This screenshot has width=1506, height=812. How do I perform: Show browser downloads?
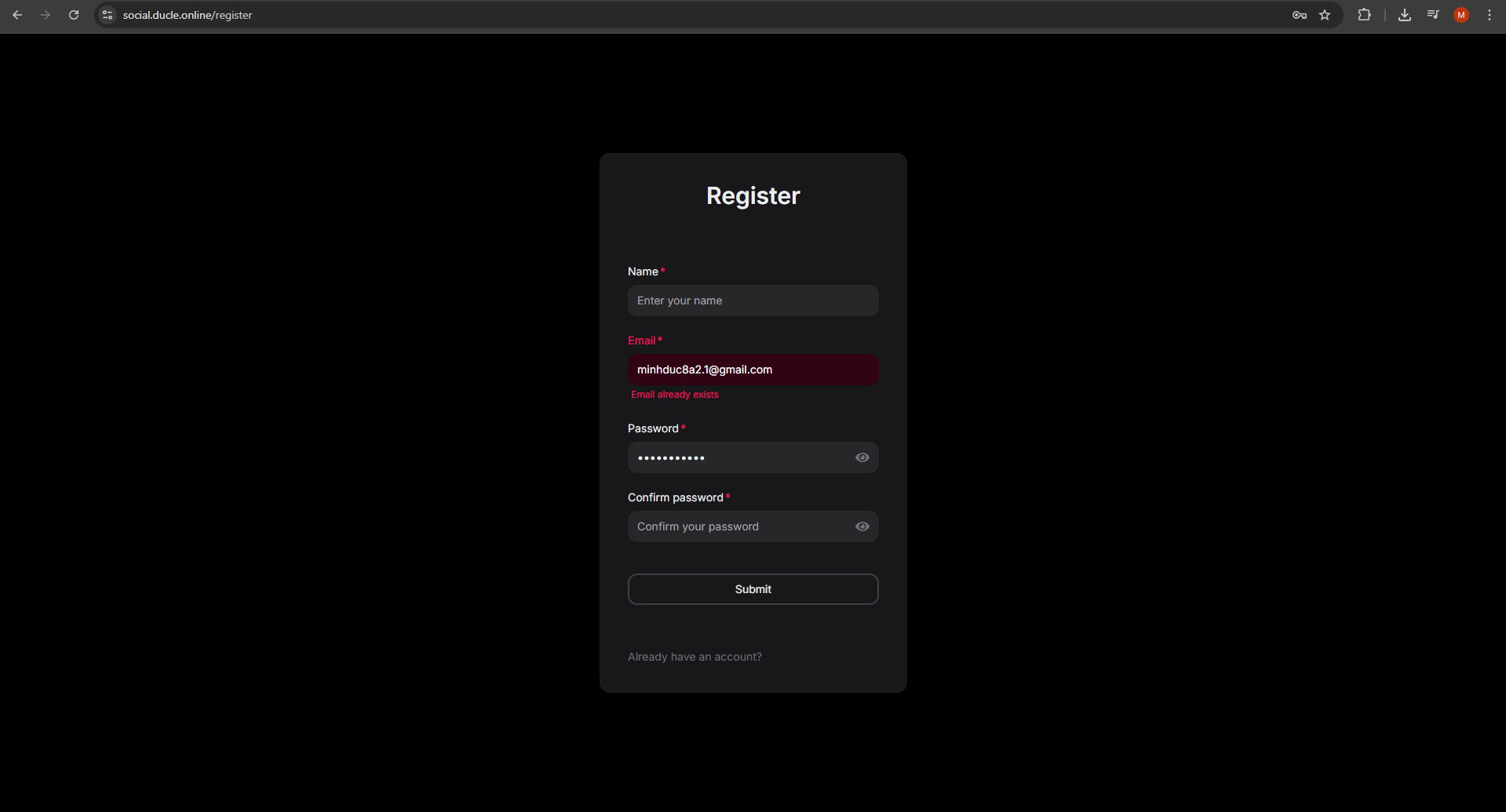[1405, 15]
